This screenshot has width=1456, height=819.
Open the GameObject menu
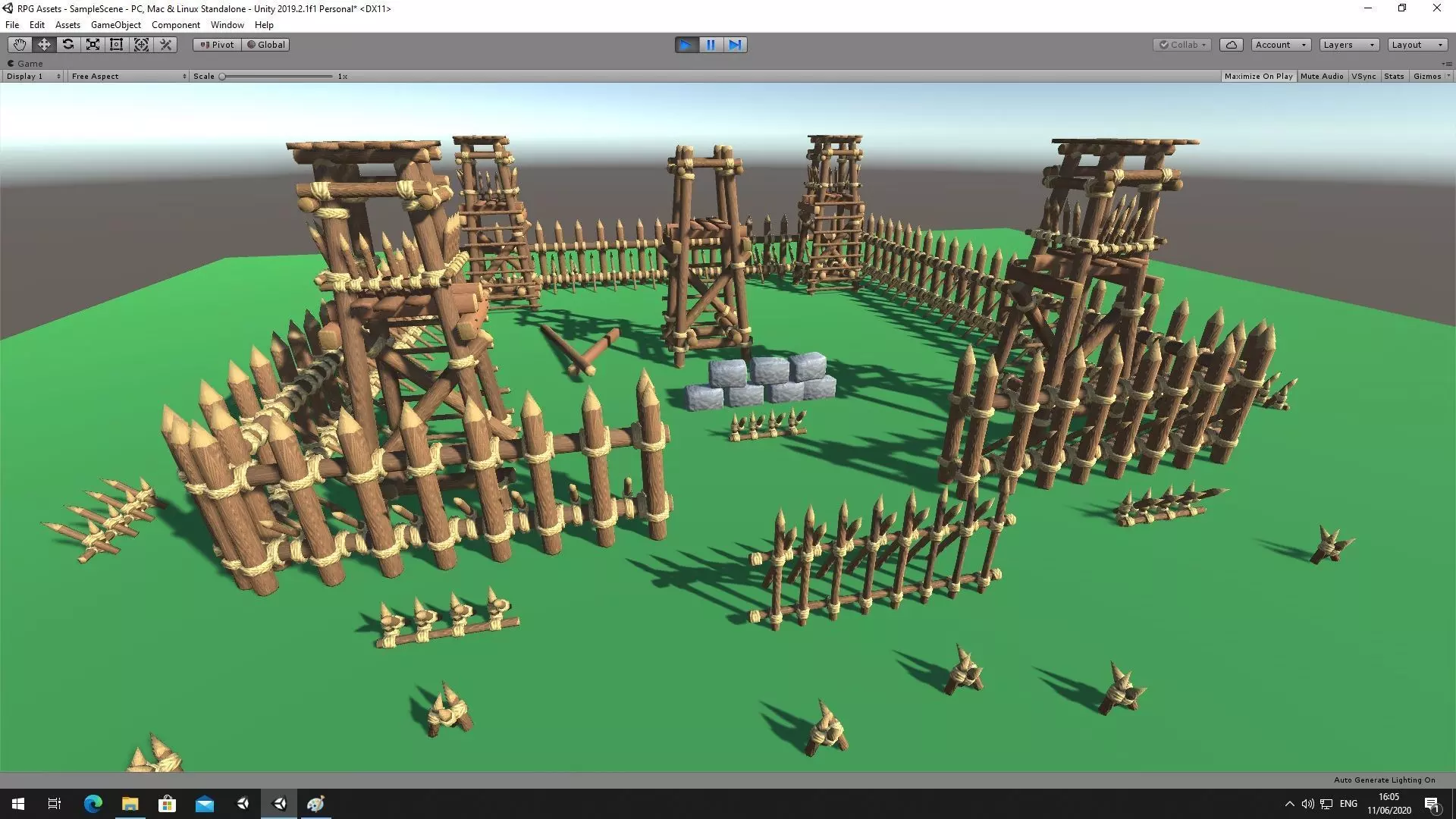(115, 25)
